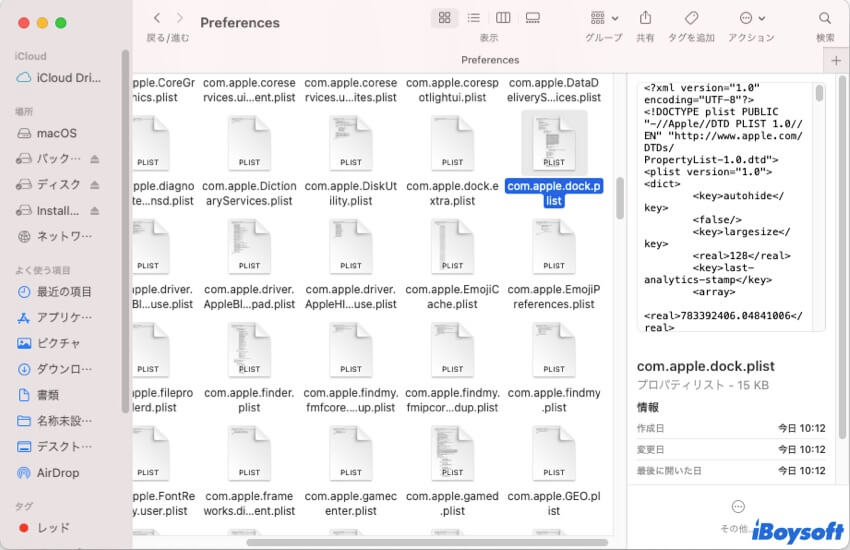Click the sidebar vertical scrollbar
This screenshot has height=550, width=850.
point(125,230)
